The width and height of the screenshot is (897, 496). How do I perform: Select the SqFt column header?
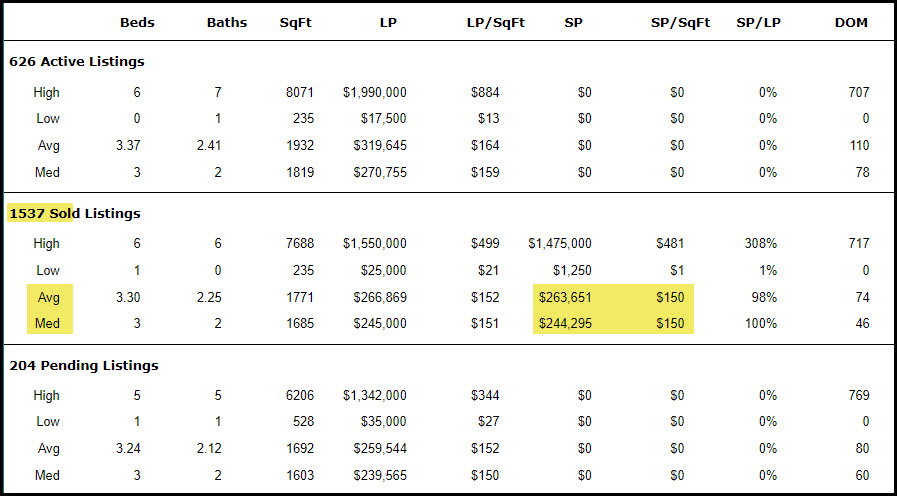click(x=296, y=22)
